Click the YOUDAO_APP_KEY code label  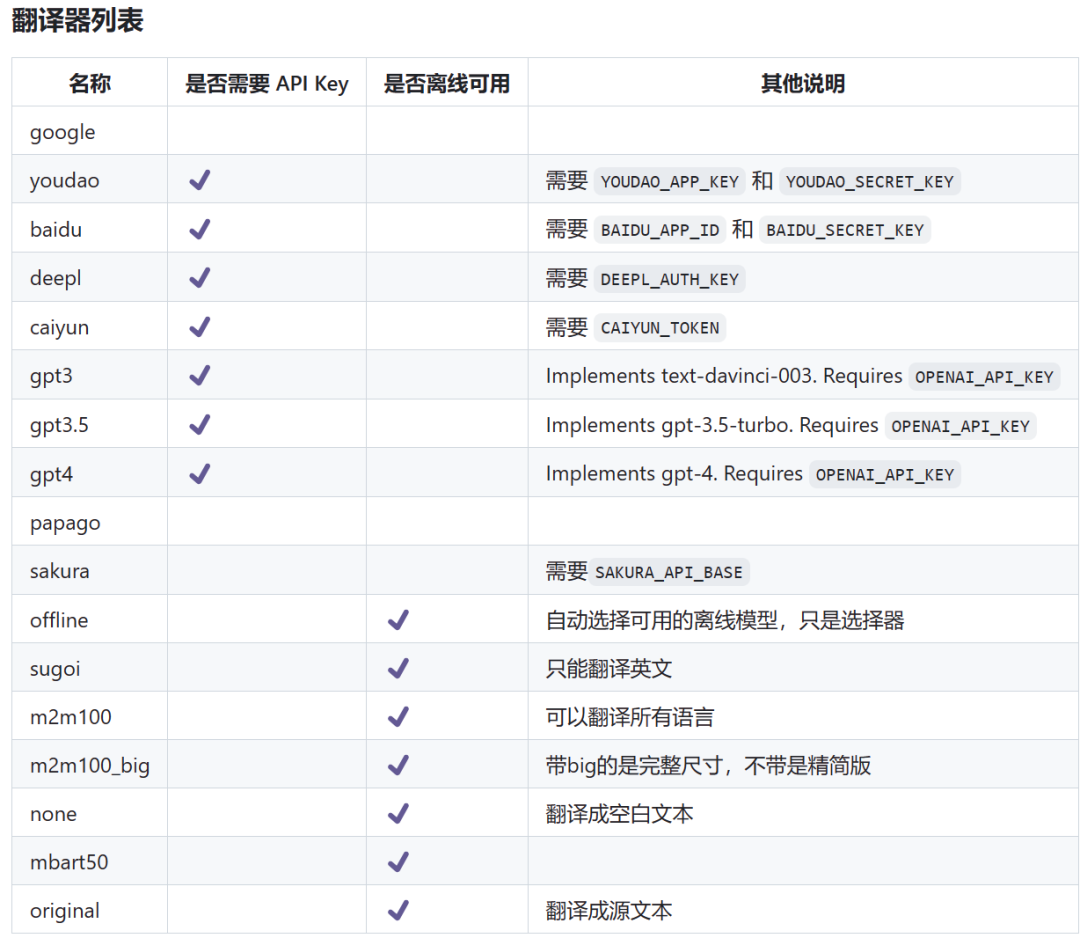(x=669, y=182)
